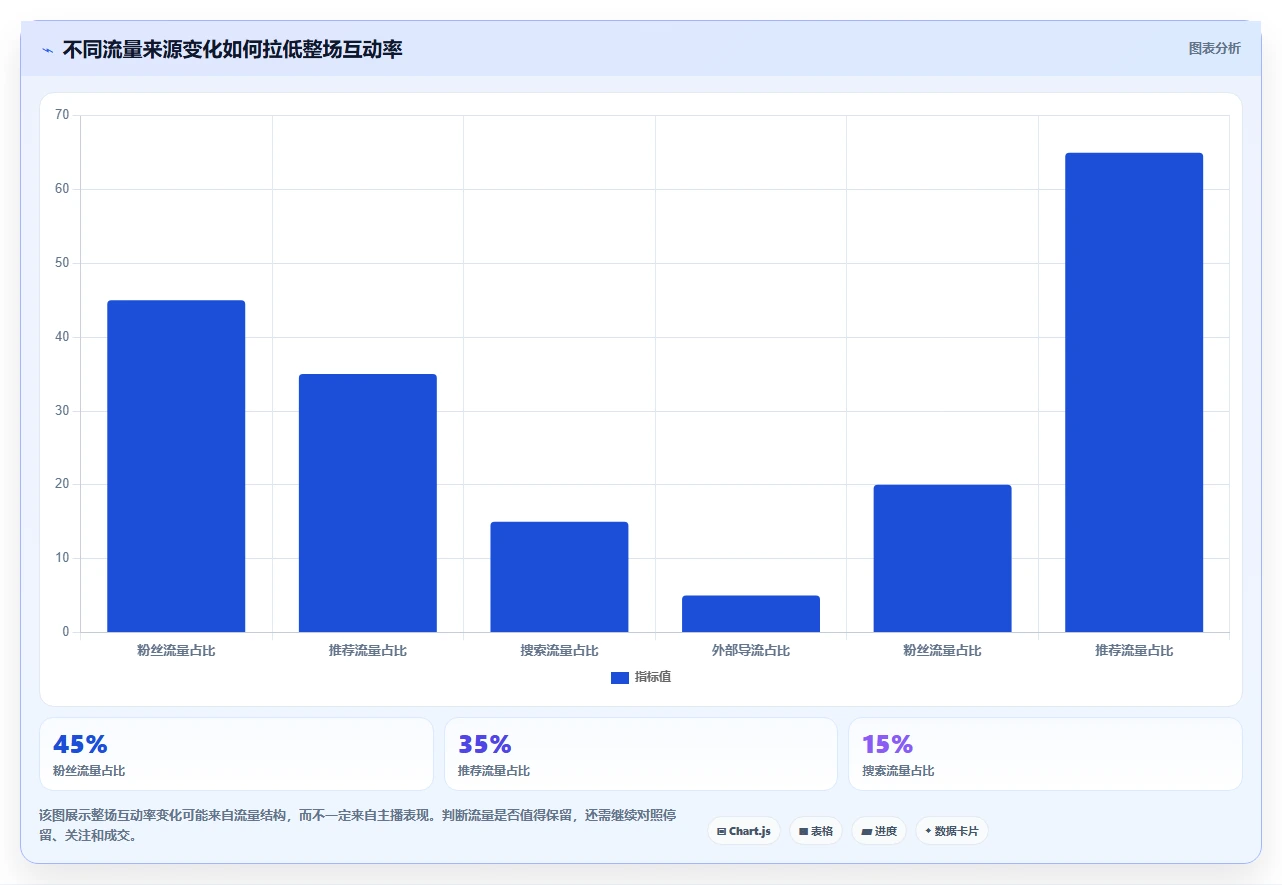
Task: Click the blue legend color box for 指标值
Action: (620, 678)
